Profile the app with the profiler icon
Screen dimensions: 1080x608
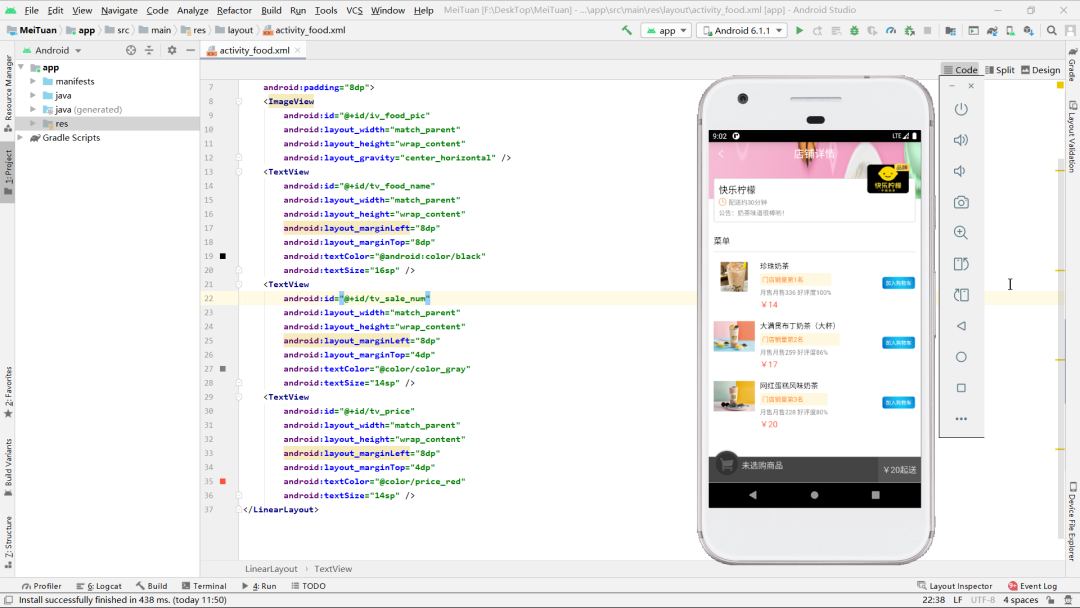click(x=891, y=30)
